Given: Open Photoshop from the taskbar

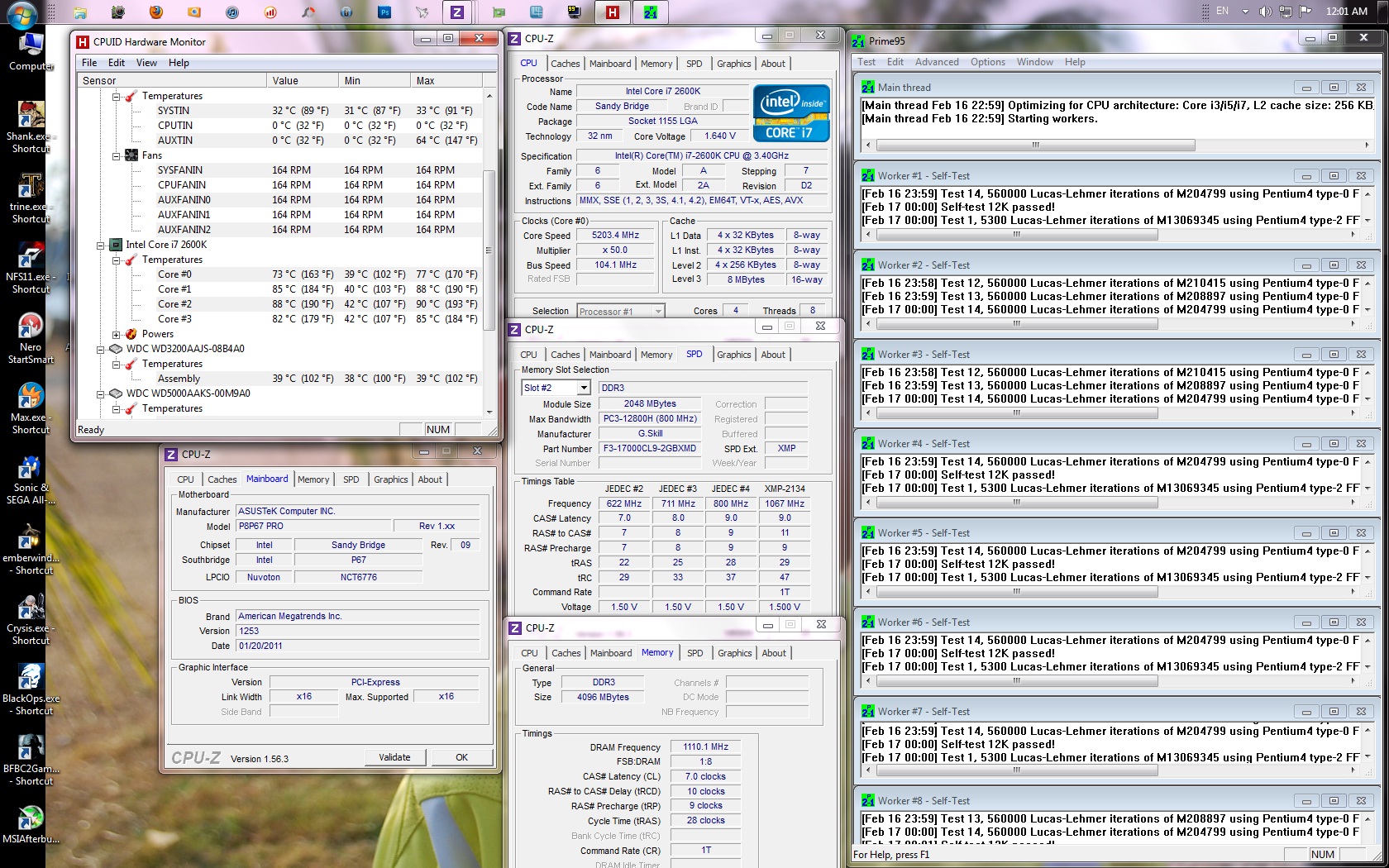Looking at the screenshot, I should 384,12.
